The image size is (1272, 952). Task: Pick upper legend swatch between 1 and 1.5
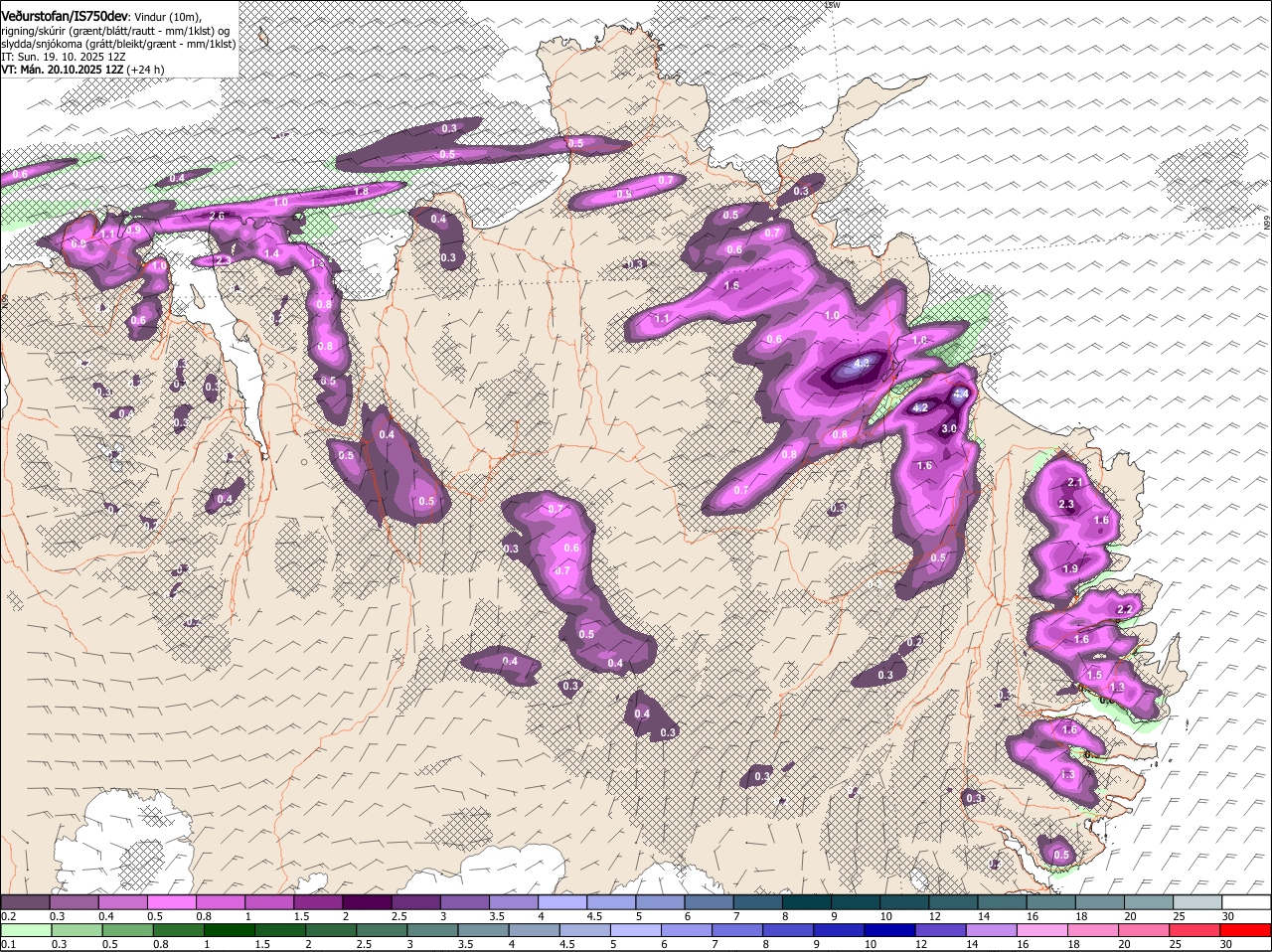coord(268,901)
